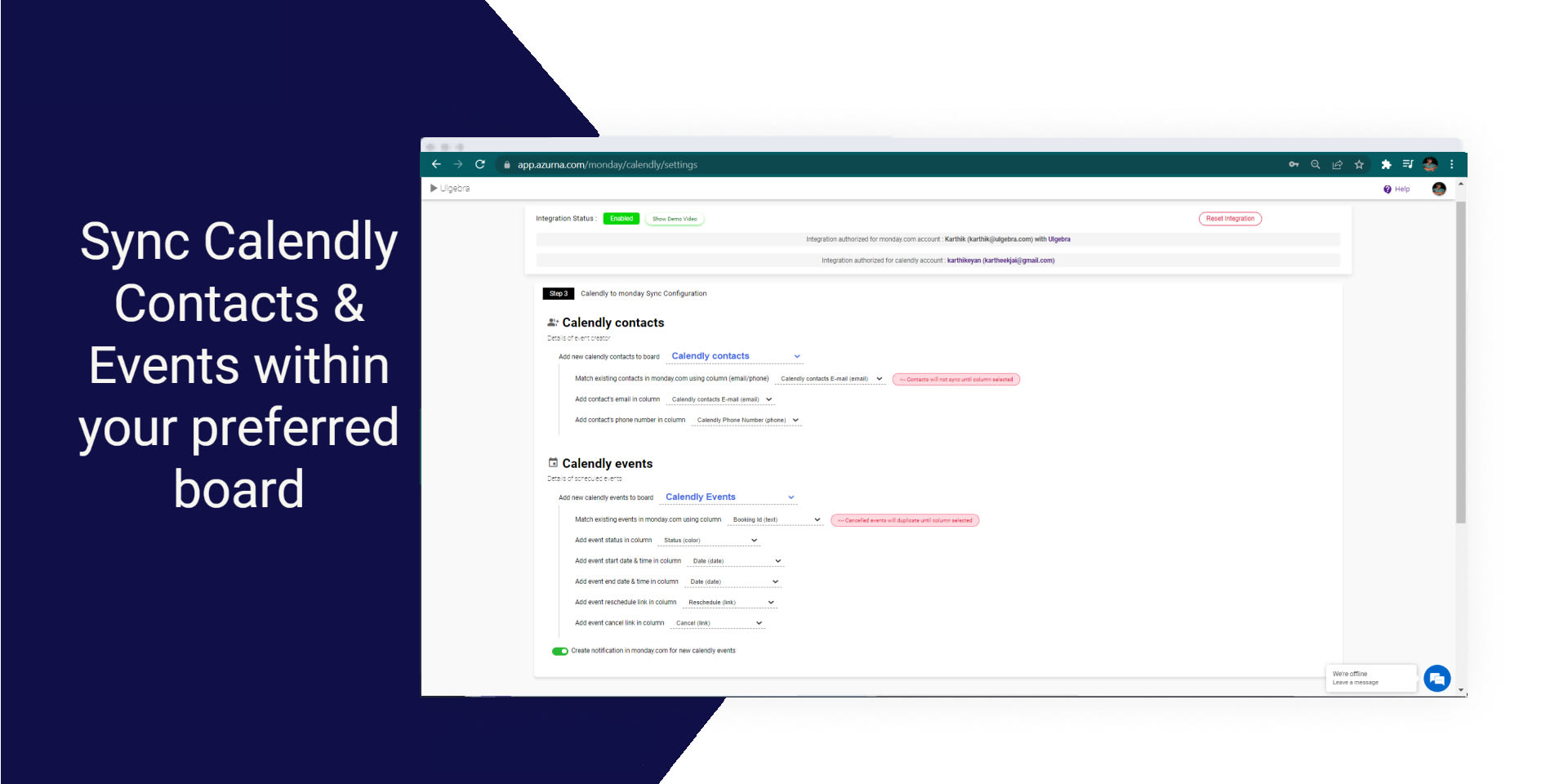This screenshot has height=784, width=1568.
Task: Click the We're offline Leave a message box
Action: (1371, 678)
